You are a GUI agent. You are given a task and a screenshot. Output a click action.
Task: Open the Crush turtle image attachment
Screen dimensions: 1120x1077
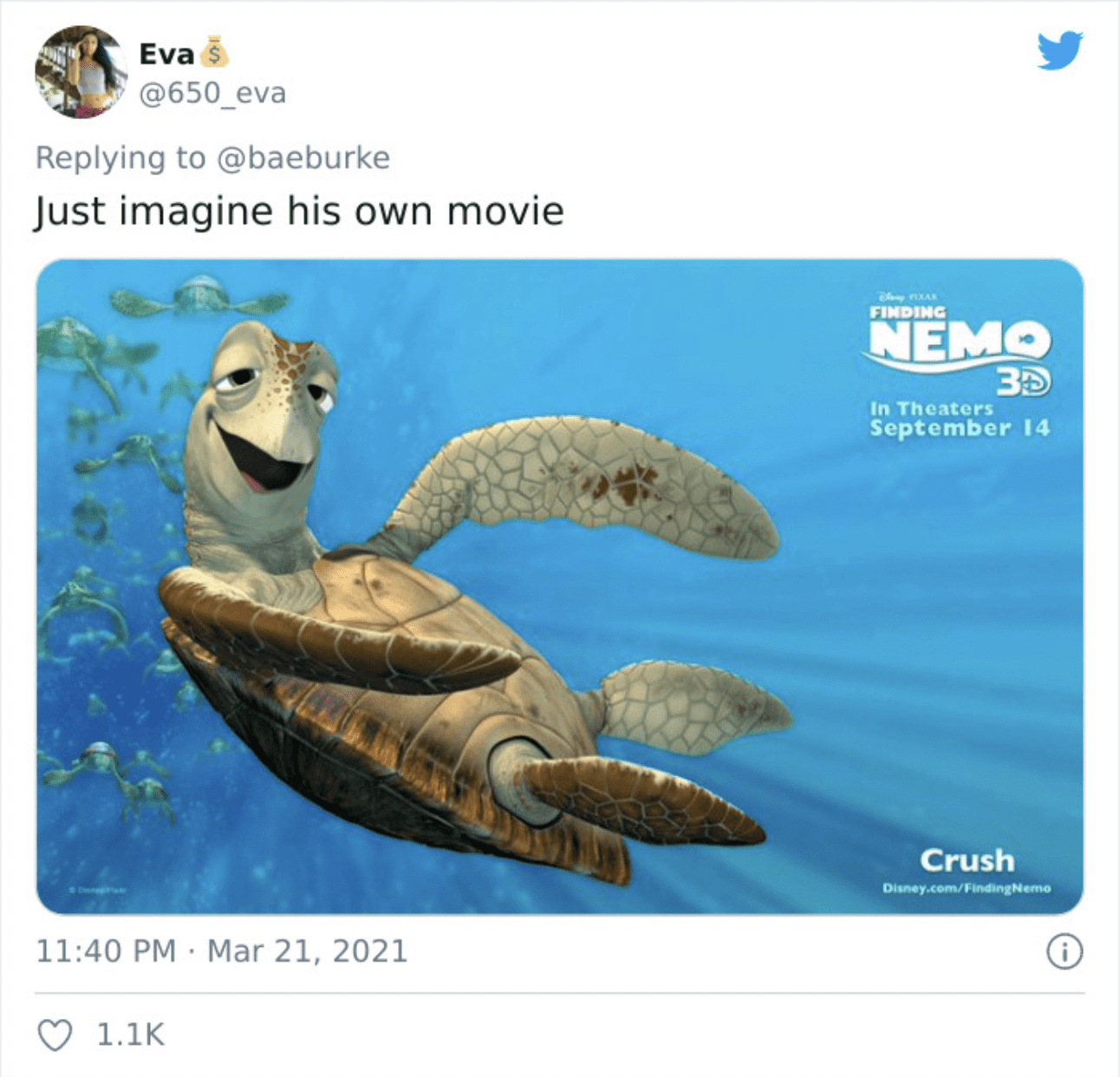pyautogui.click(x=560, y=587)
